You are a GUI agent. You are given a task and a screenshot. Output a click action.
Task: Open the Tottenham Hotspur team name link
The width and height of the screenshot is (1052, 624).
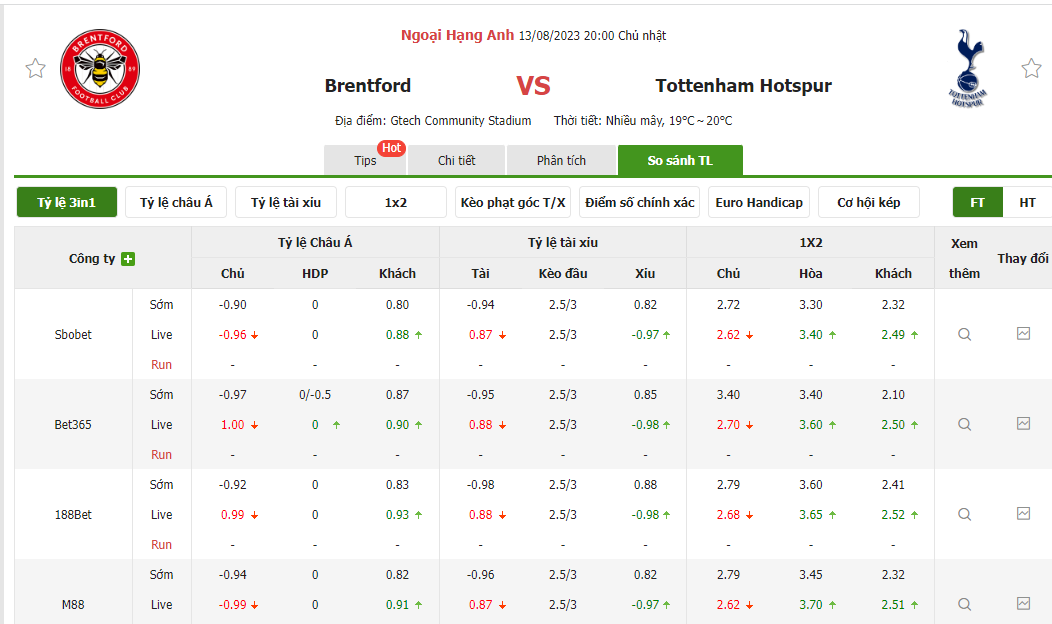point(743,85)
